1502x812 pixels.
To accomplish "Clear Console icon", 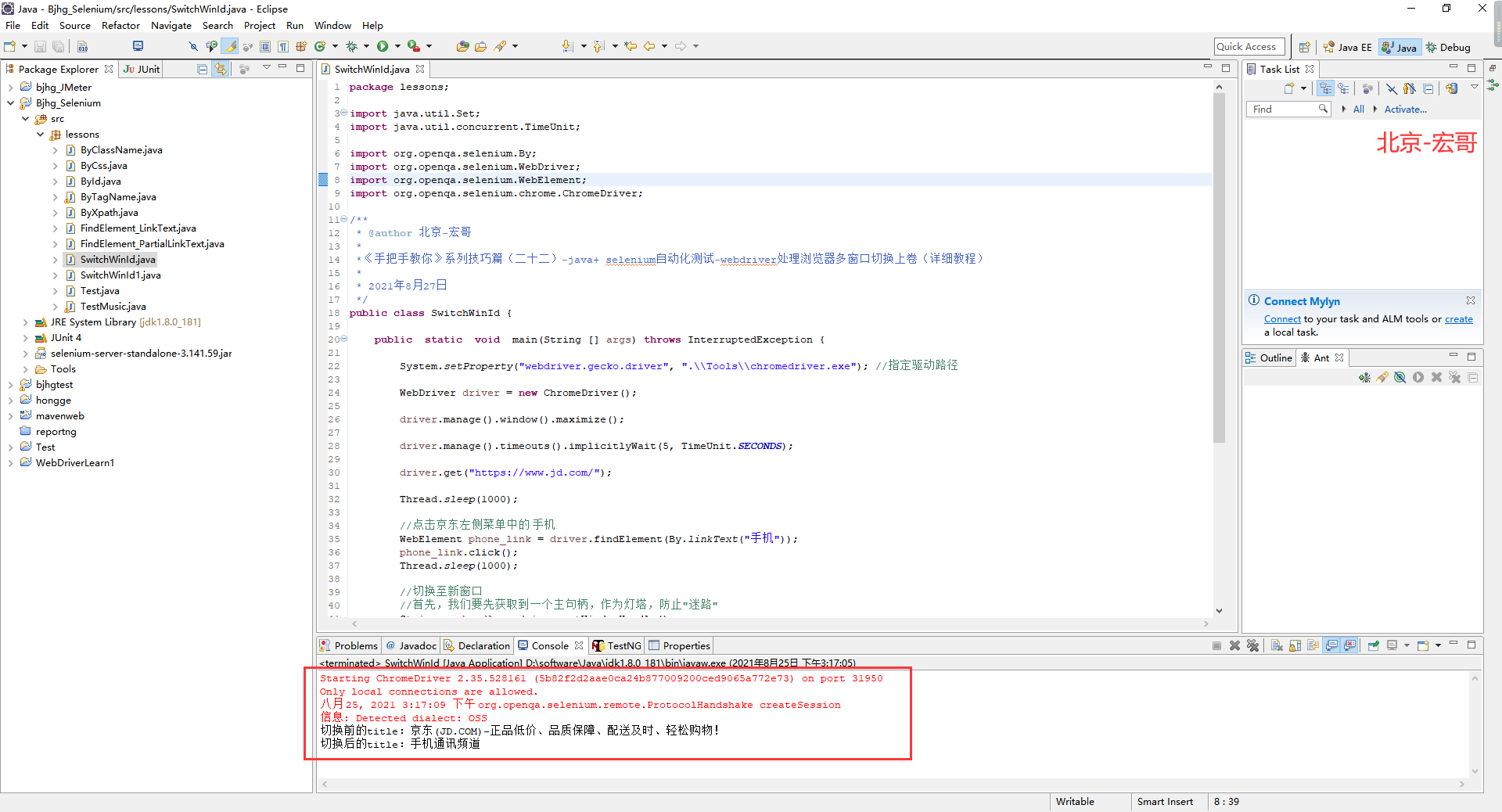I will (1277, 645).
